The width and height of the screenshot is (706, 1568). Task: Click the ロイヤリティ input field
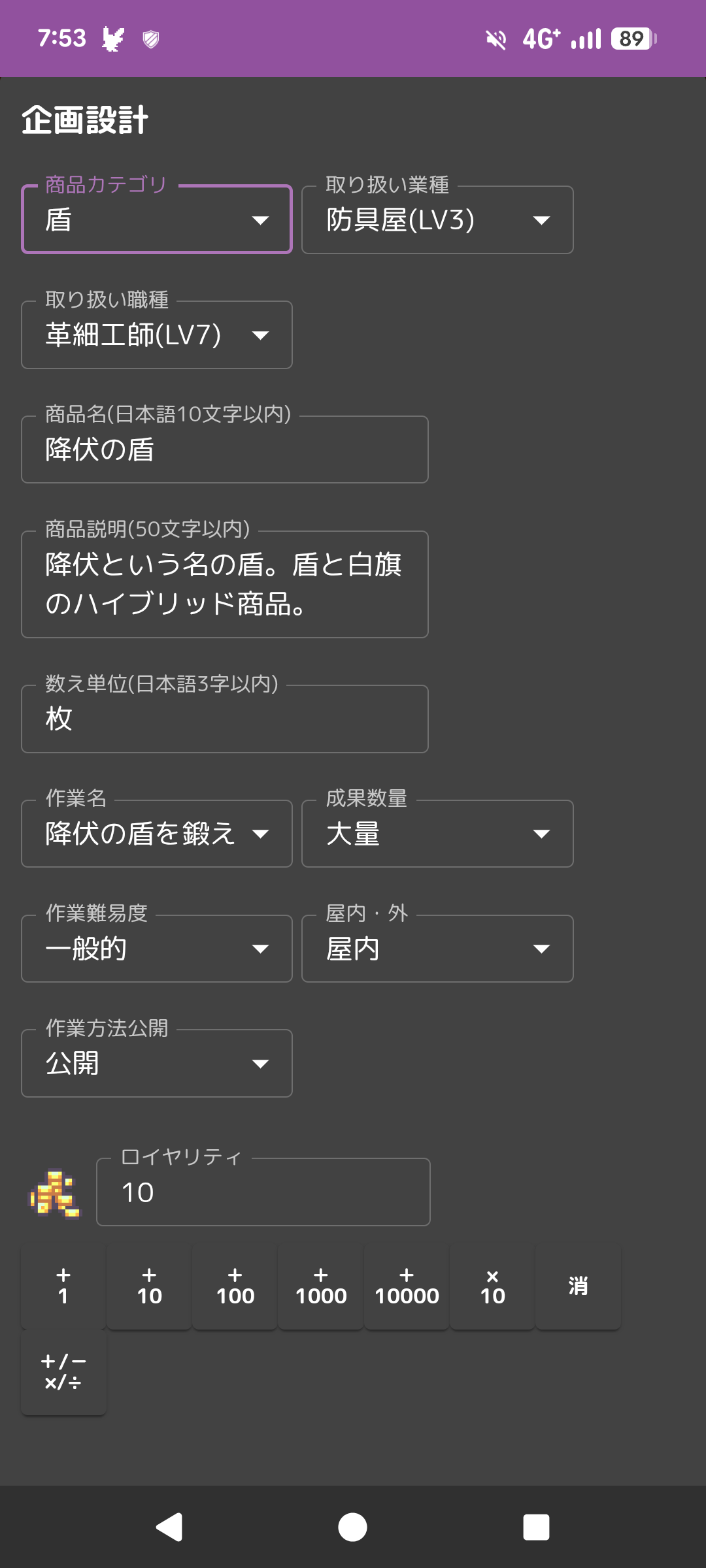tap(263, 1192)
